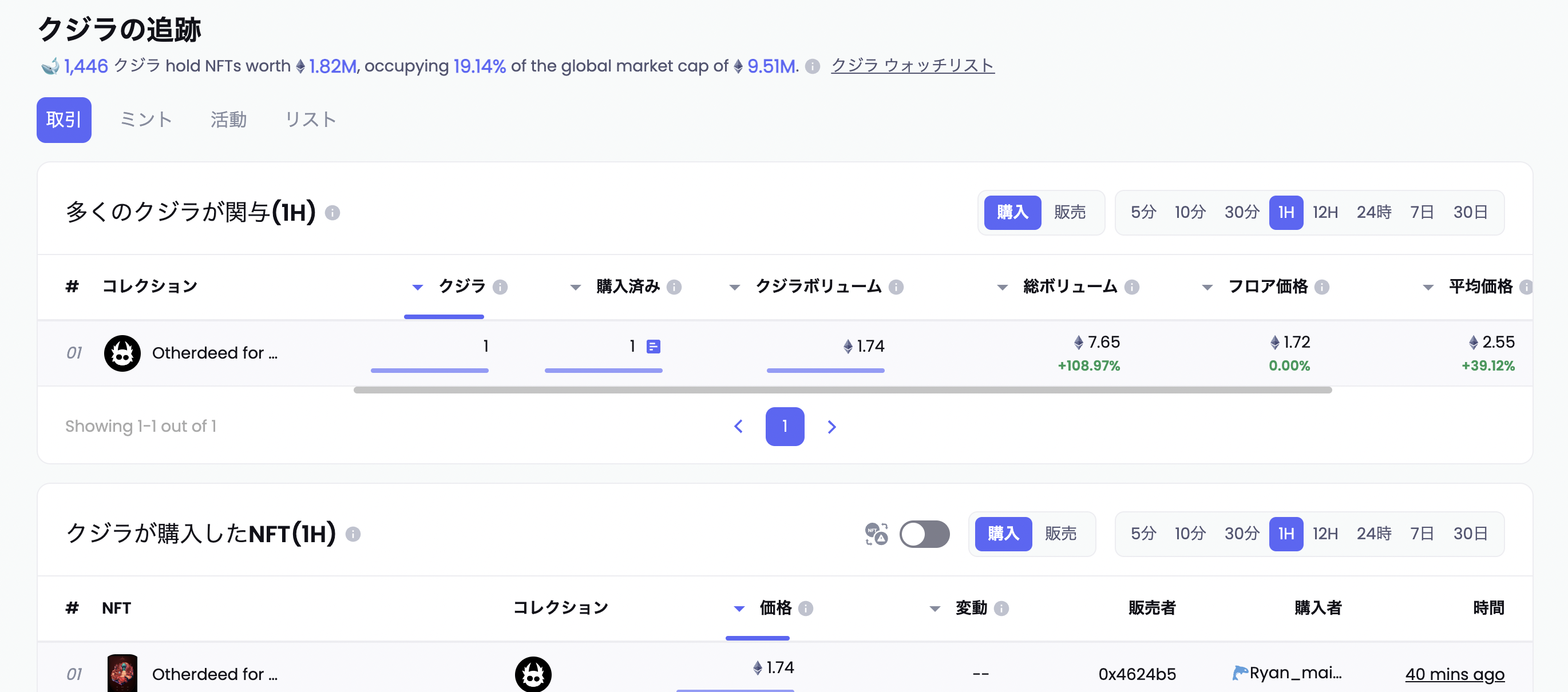Image resolution: width=1568 pixels, height=692 pixels.
Task: Sort by 平均価格 column arrow
Action: (x=1428, y=287)
